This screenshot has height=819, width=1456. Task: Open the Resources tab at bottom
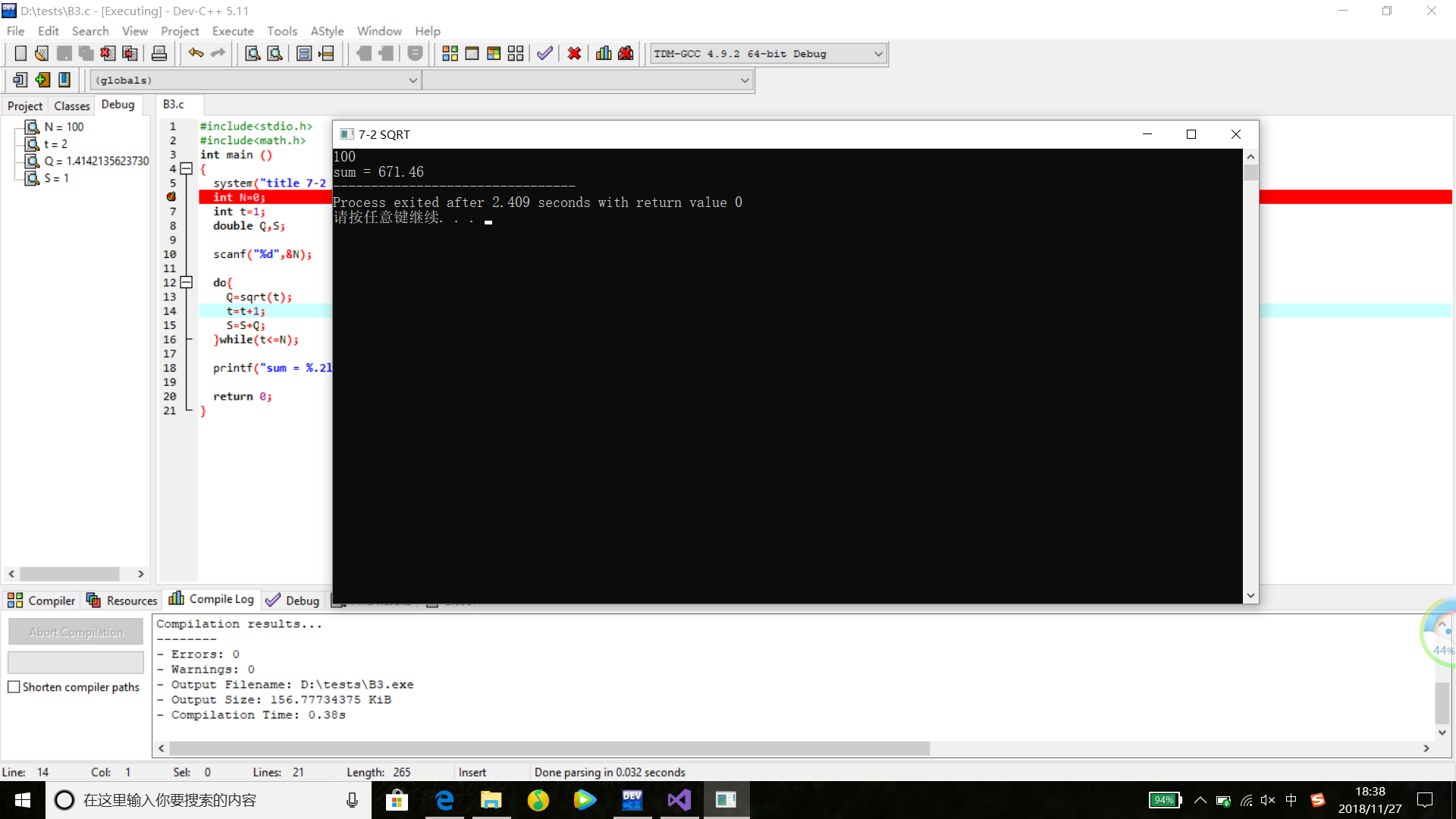(x=122, y=601)
